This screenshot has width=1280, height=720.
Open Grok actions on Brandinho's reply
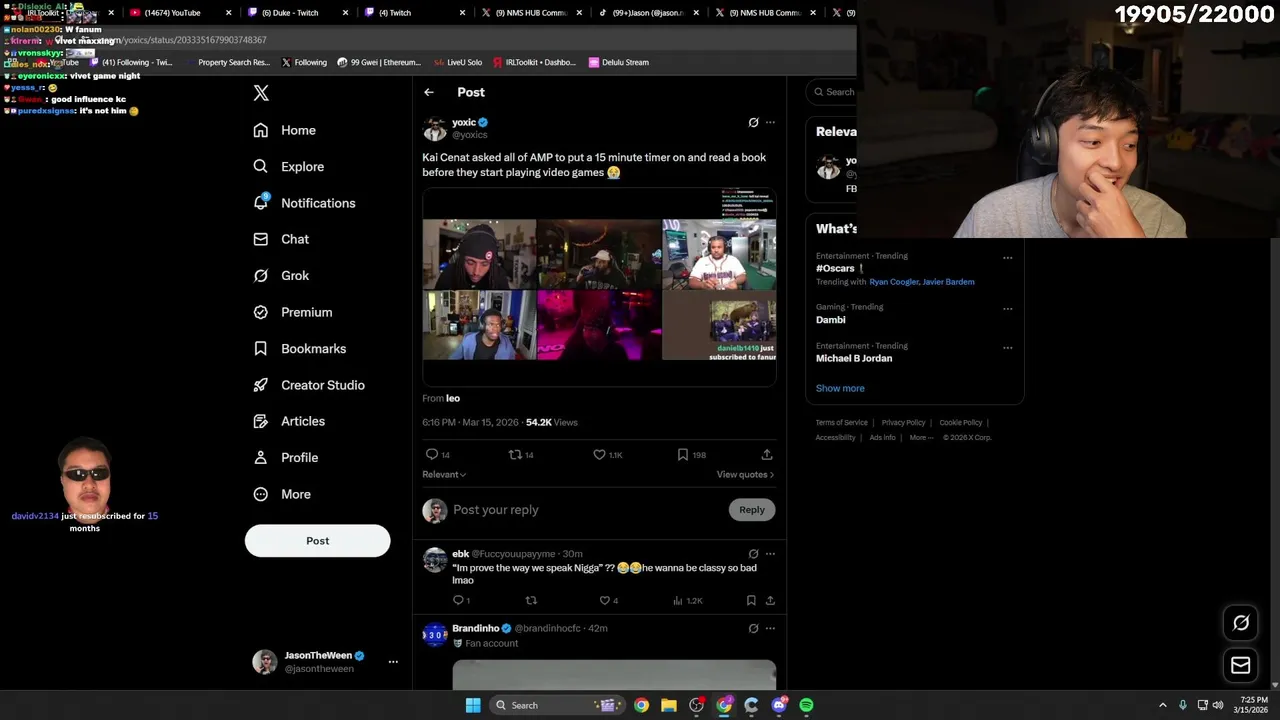[753, 628]
